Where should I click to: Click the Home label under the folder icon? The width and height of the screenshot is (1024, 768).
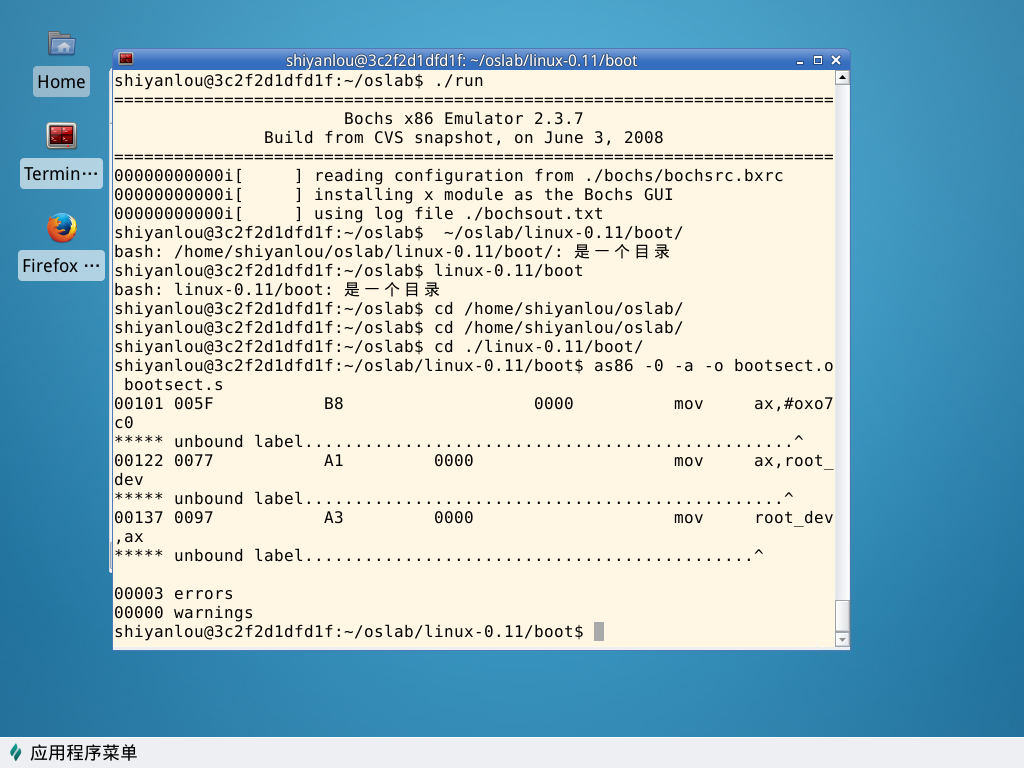pyautogui.click(x=62, y=82)
